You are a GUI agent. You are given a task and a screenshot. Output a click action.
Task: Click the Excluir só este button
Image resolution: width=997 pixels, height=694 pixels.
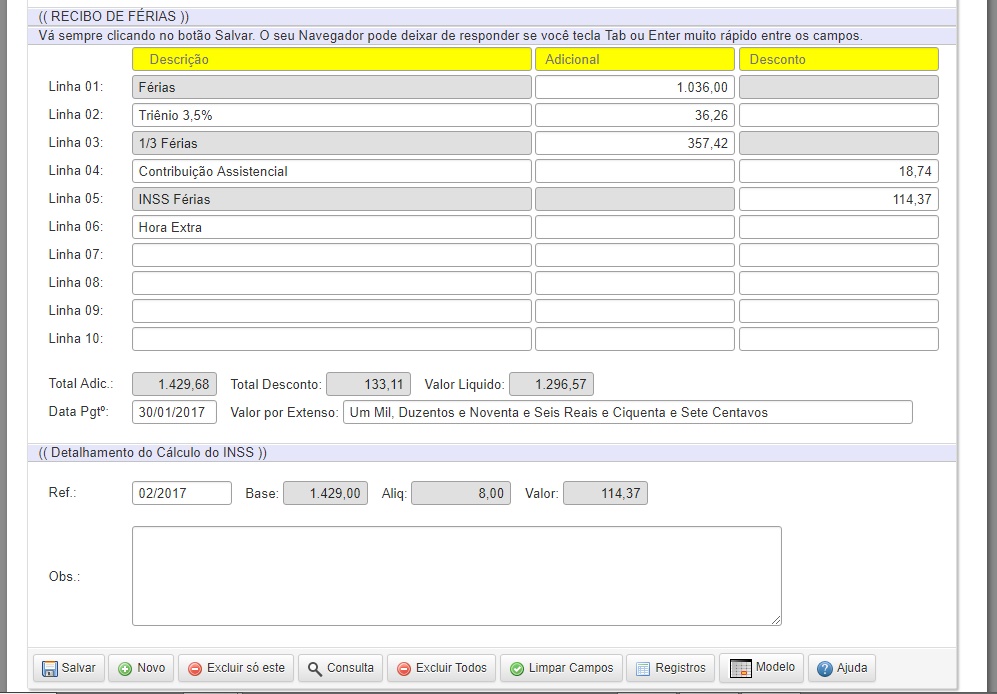click(x=235, y=668)
